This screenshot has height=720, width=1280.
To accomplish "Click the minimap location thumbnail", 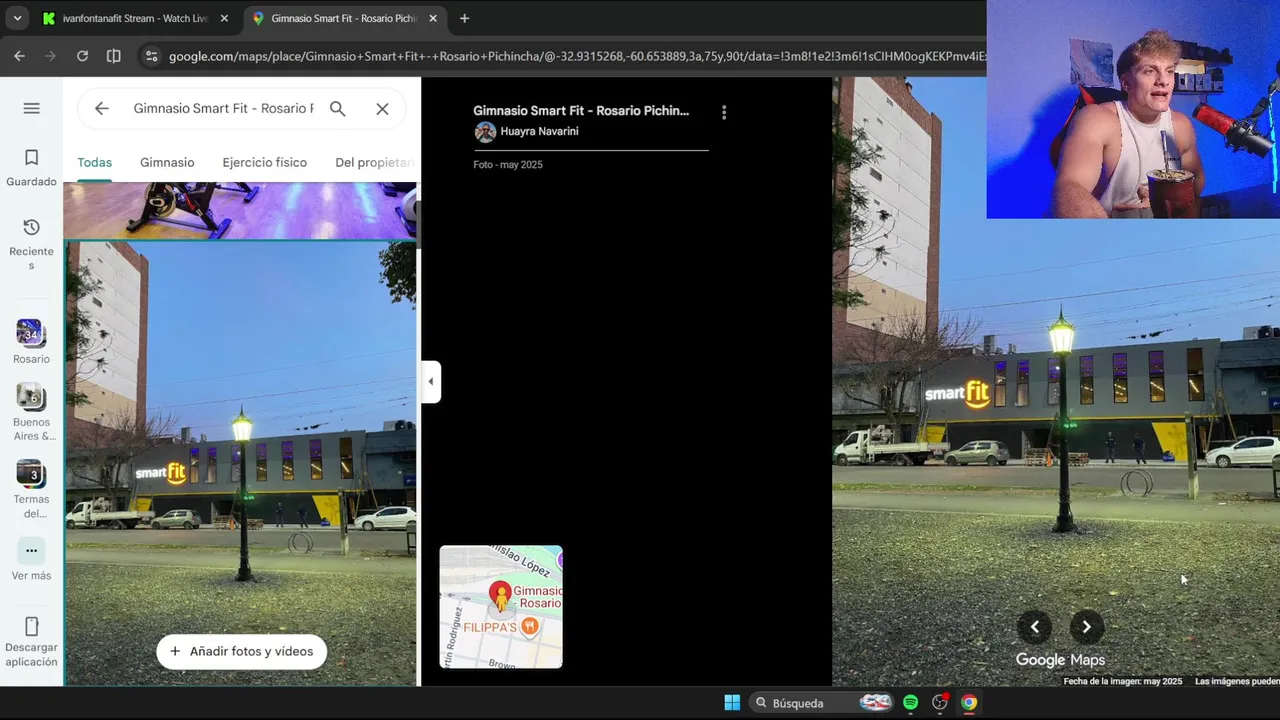I will 501,607.
